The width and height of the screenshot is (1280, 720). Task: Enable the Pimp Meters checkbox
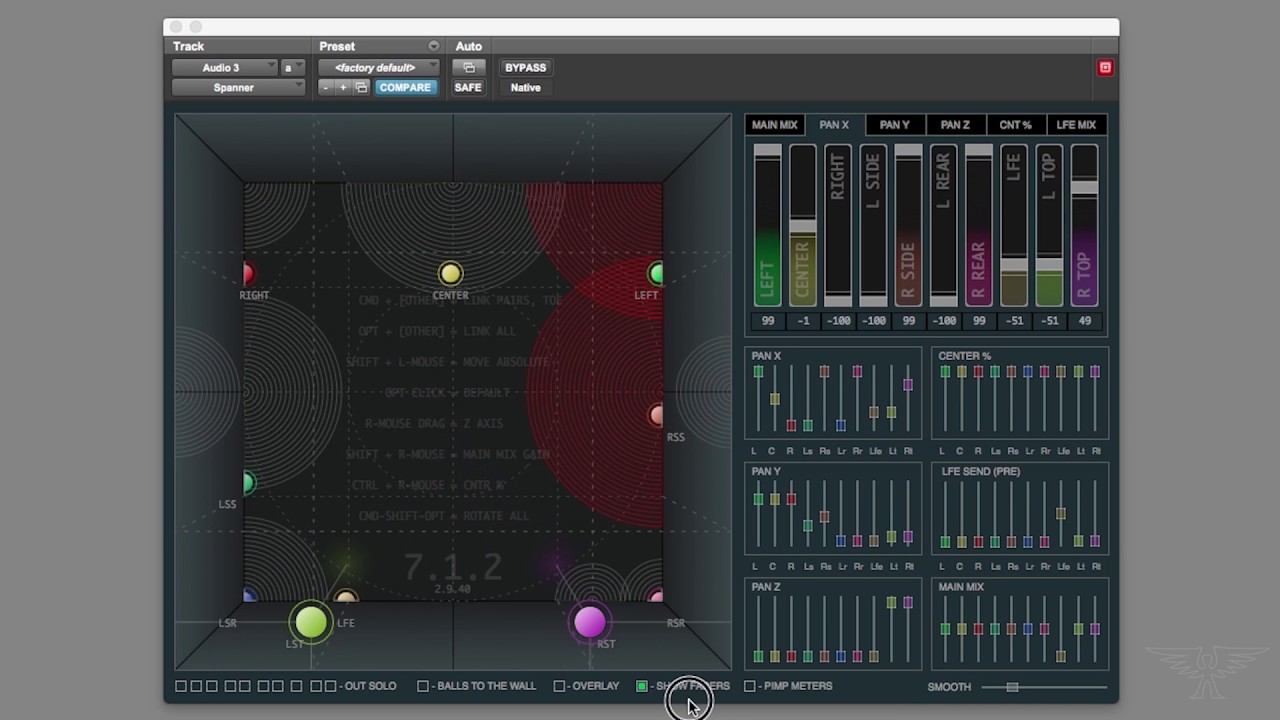(x=750, y=686)
